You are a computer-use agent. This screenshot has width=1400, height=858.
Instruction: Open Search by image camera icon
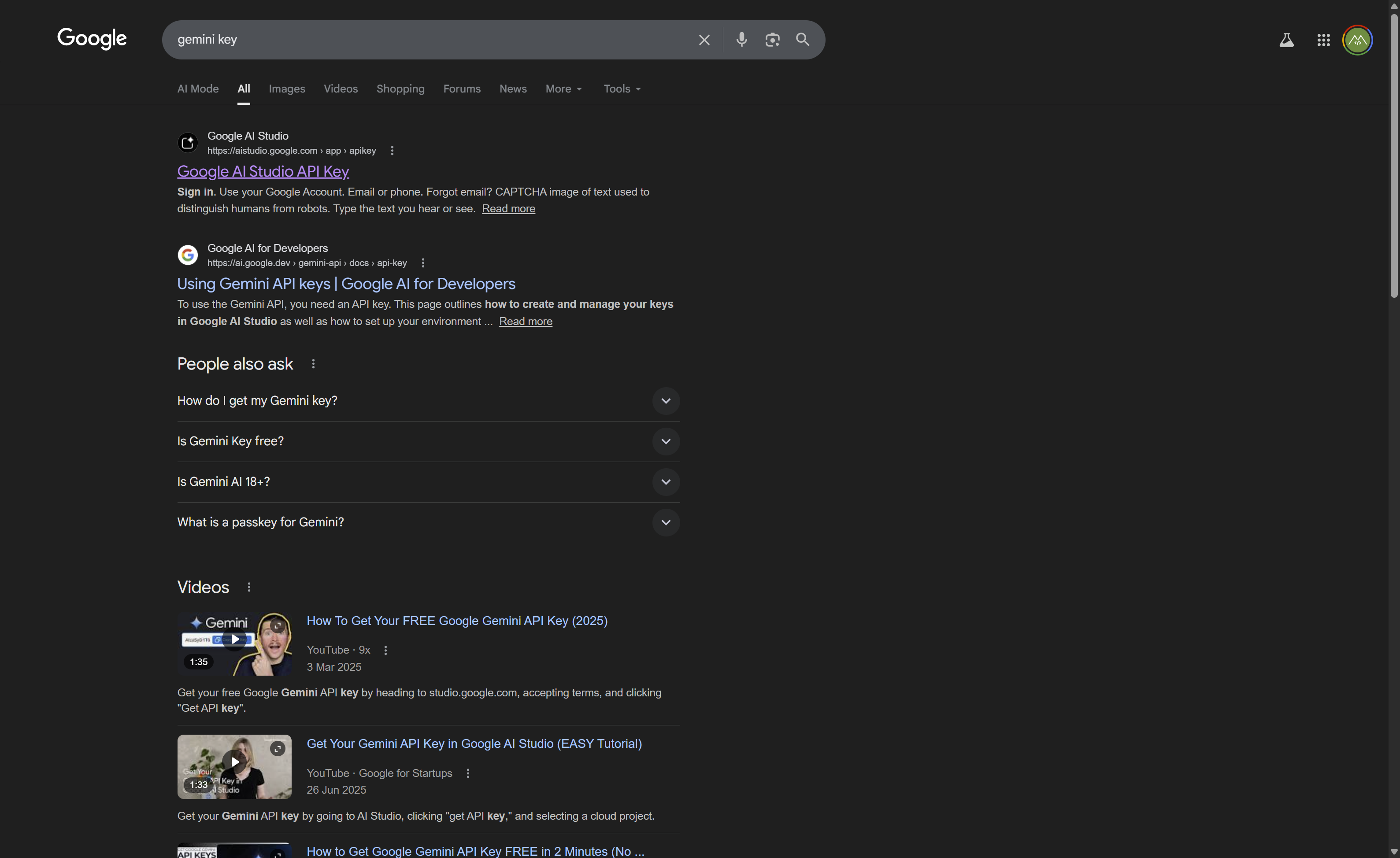772,40
